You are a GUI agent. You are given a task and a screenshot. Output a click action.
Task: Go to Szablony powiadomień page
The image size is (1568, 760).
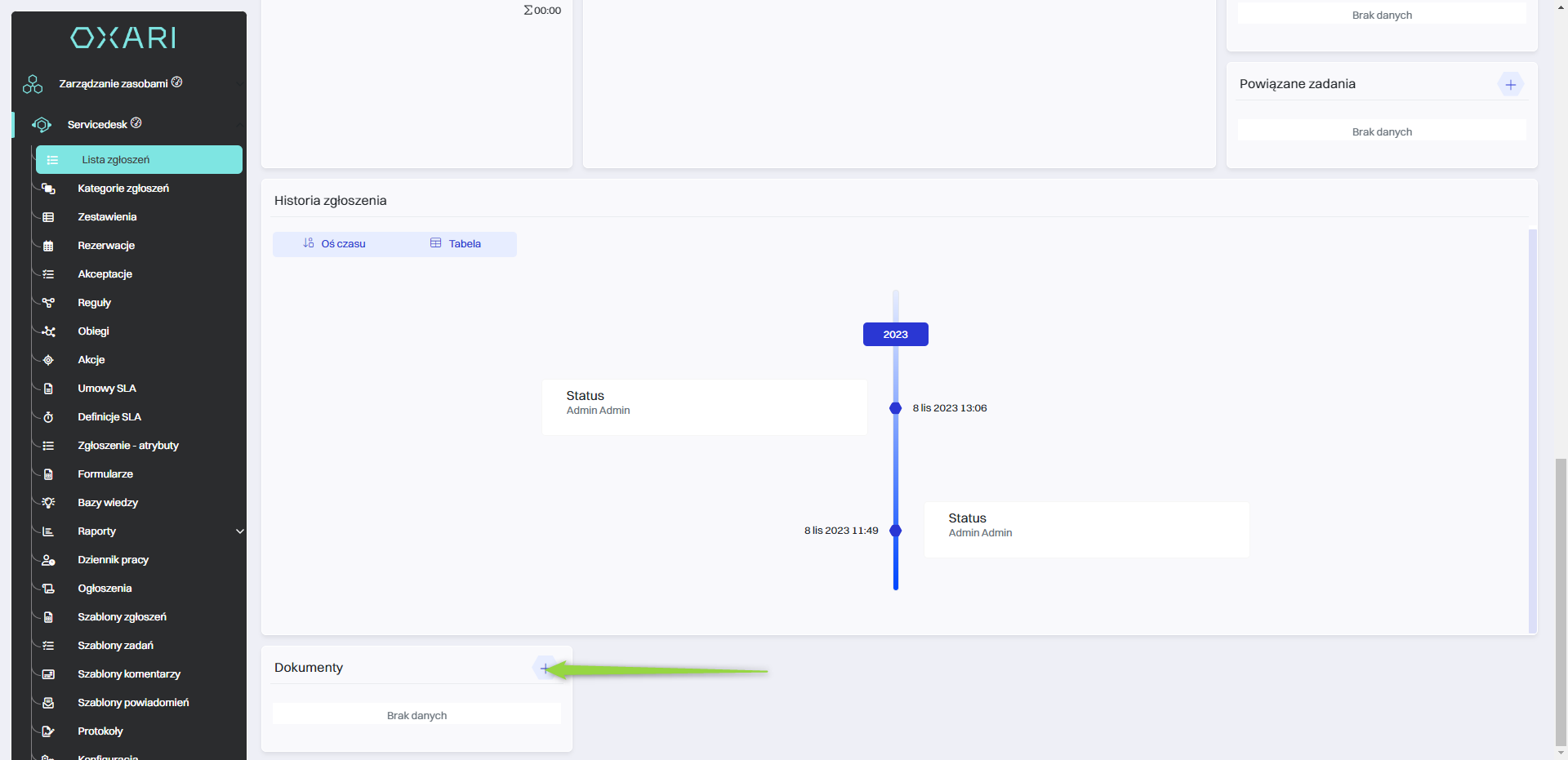click(x=133, y=703)
